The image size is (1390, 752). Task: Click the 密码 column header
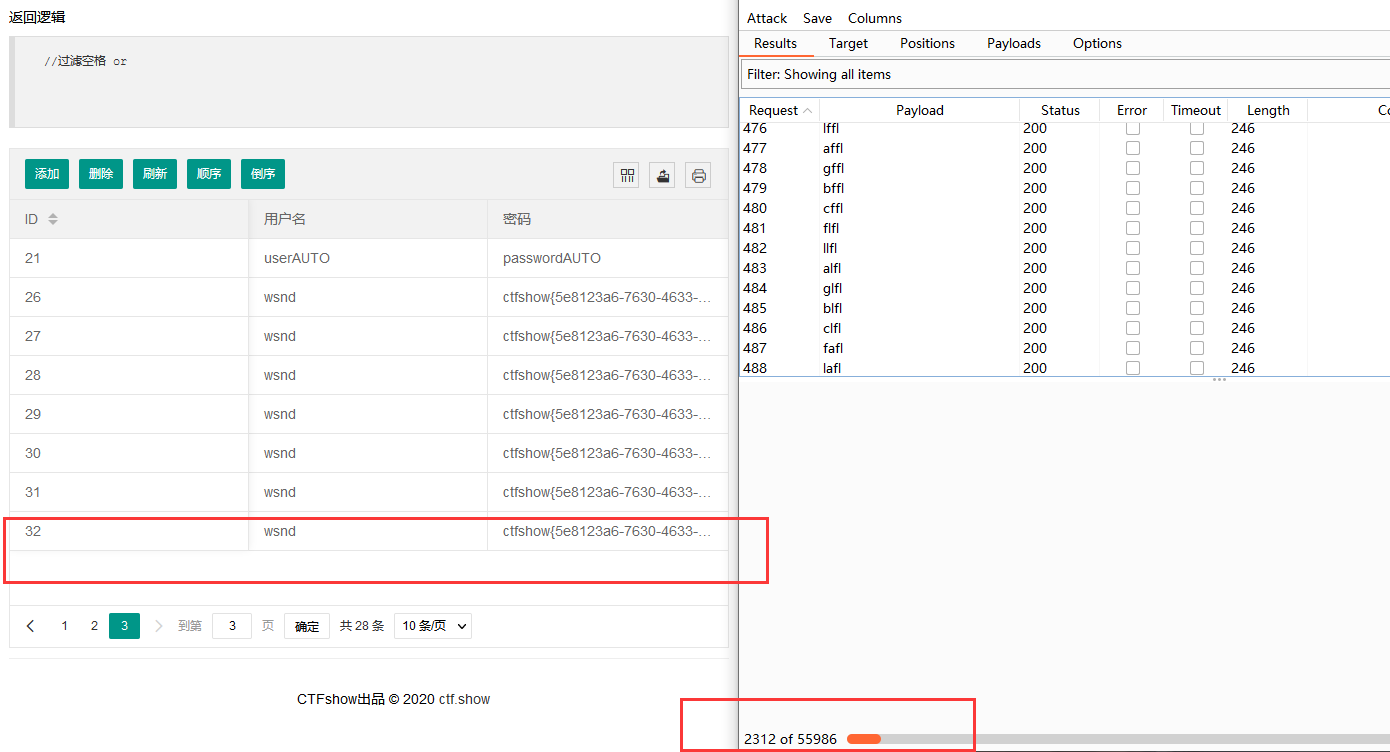tap(608, 219)
